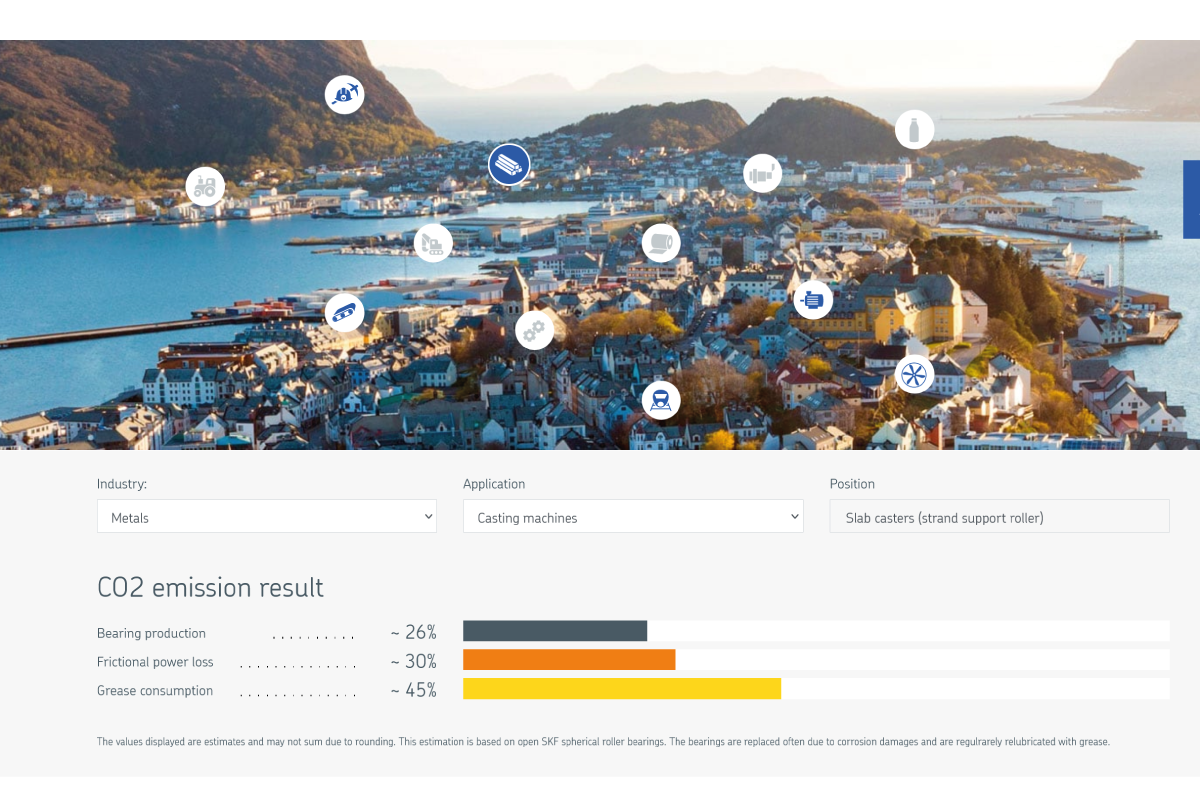The height and width of the screenshot is (800, 1200).
Task: Click the bottle food and beverage icon
Action: (x=914, y=130)
